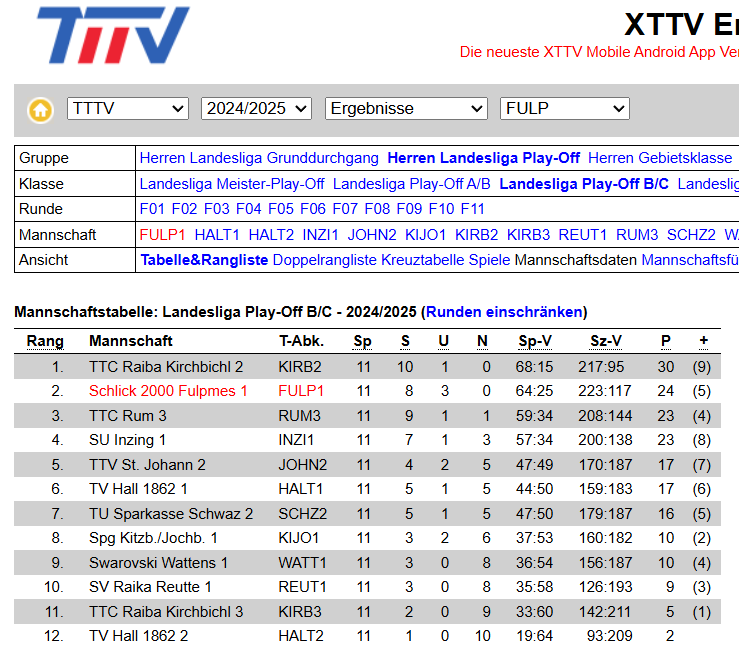The width and height of the screenshot is (739, 670).
Task: Switch to Kreuztabelle view
Action: pyautogui.click(x=423, y=260)
